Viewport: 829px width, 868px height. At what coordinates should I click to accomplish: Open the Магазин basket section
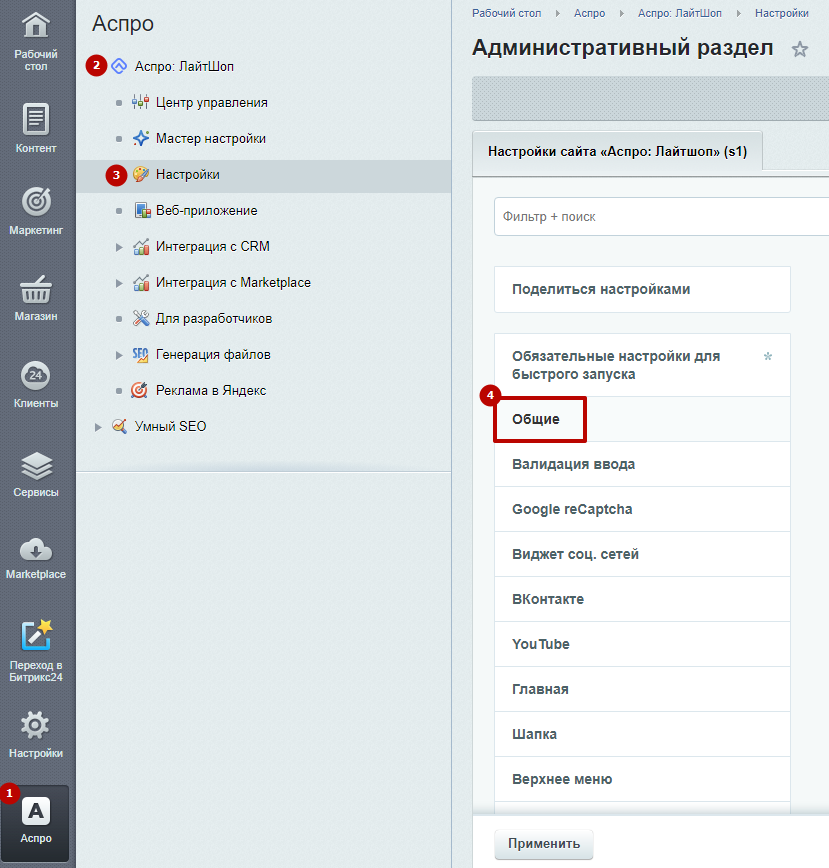(x=36, y=298)
